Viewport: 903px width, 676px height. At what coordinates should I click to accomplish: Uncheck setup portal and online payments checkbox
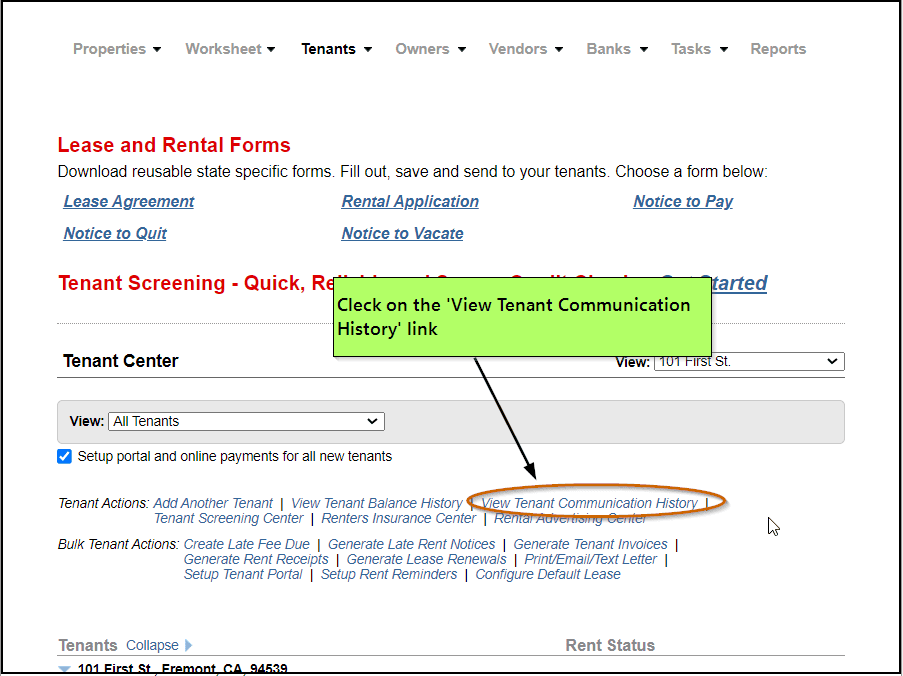click(65, 457)
